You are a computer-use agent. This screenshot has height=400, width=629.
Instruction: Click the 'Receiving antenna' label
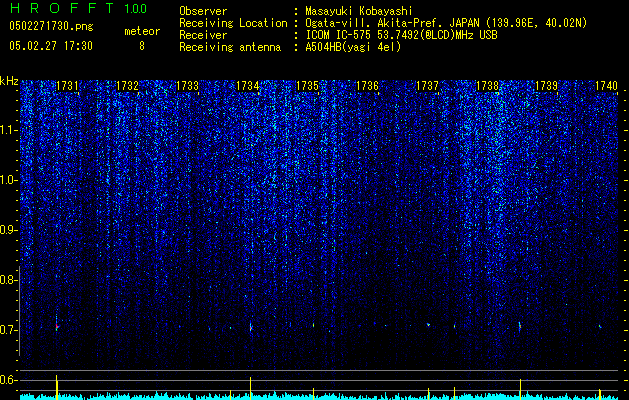point(230,47)
